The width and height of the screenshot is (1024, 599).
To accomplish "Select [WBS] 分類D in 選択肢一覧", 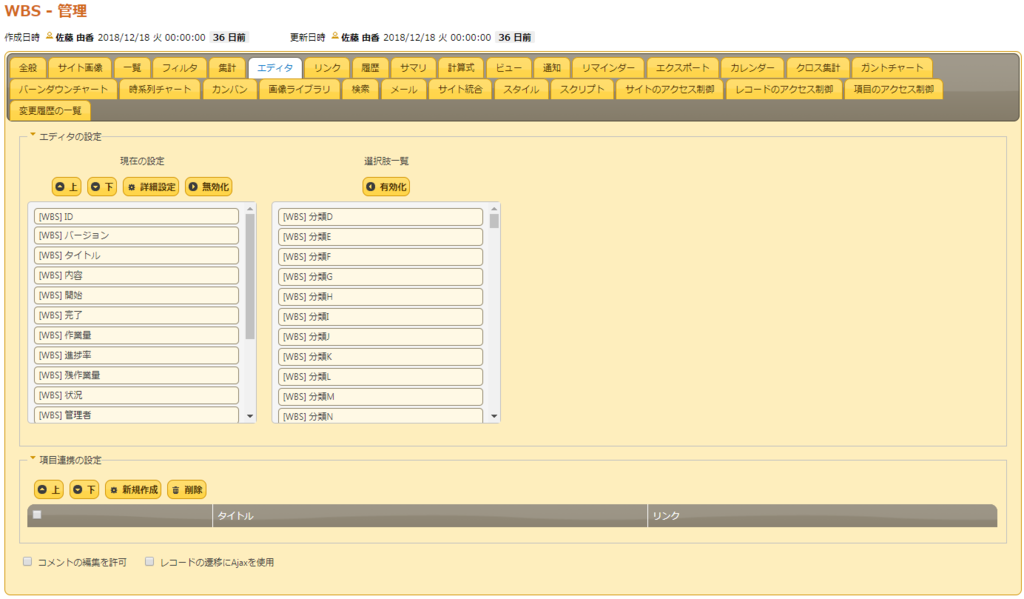I will (381, 216).
